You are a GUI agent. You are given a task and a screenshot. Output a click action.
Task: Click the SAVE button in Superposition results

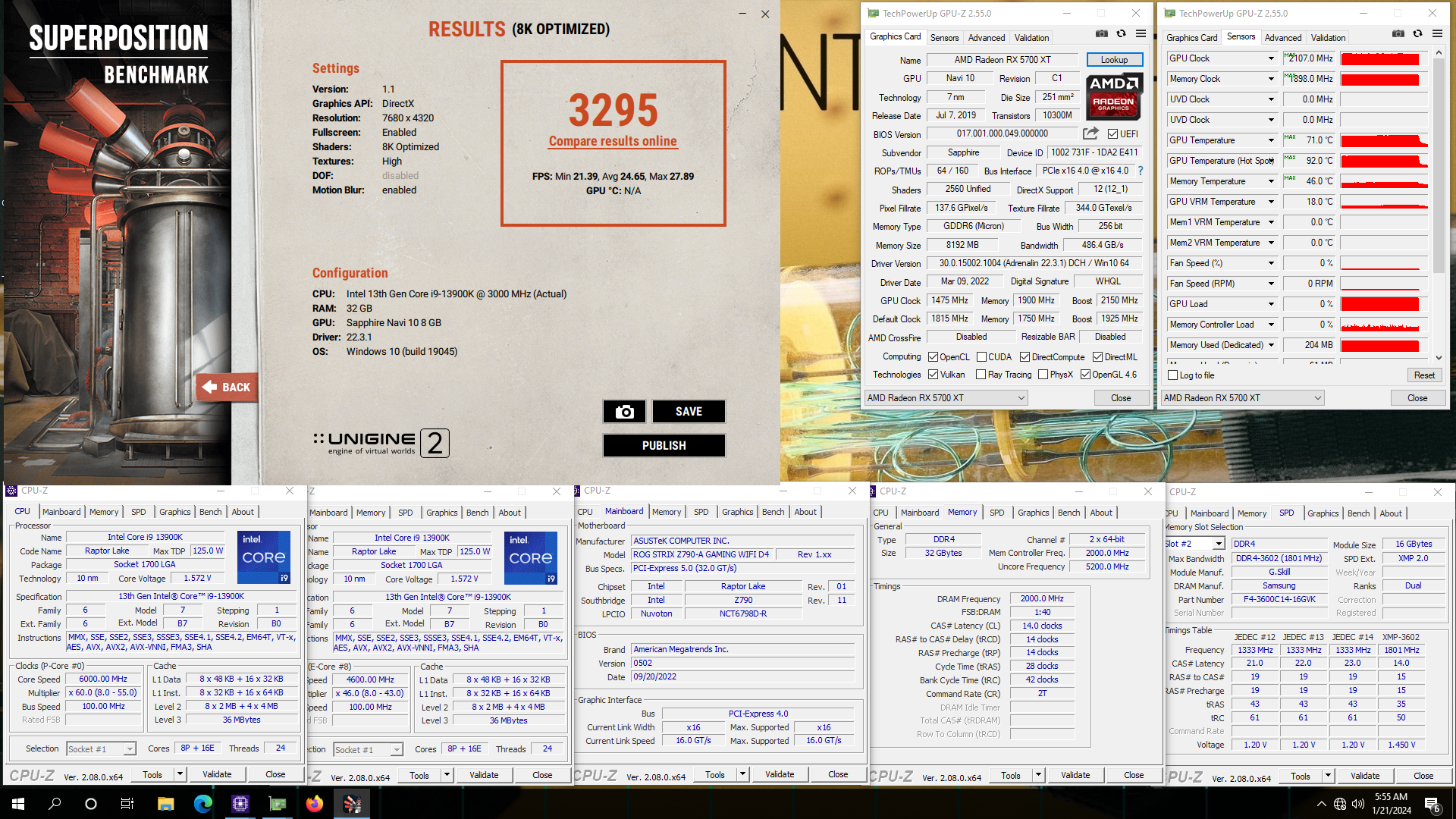point(689,412)
